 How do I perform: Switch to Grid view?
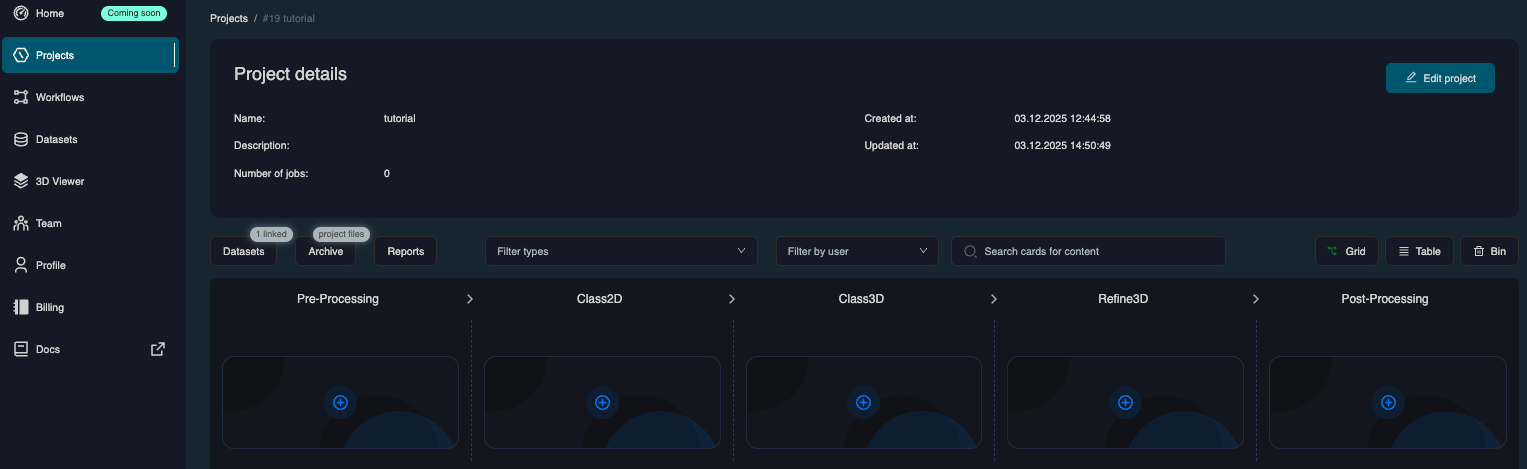tap(1346, 251)
